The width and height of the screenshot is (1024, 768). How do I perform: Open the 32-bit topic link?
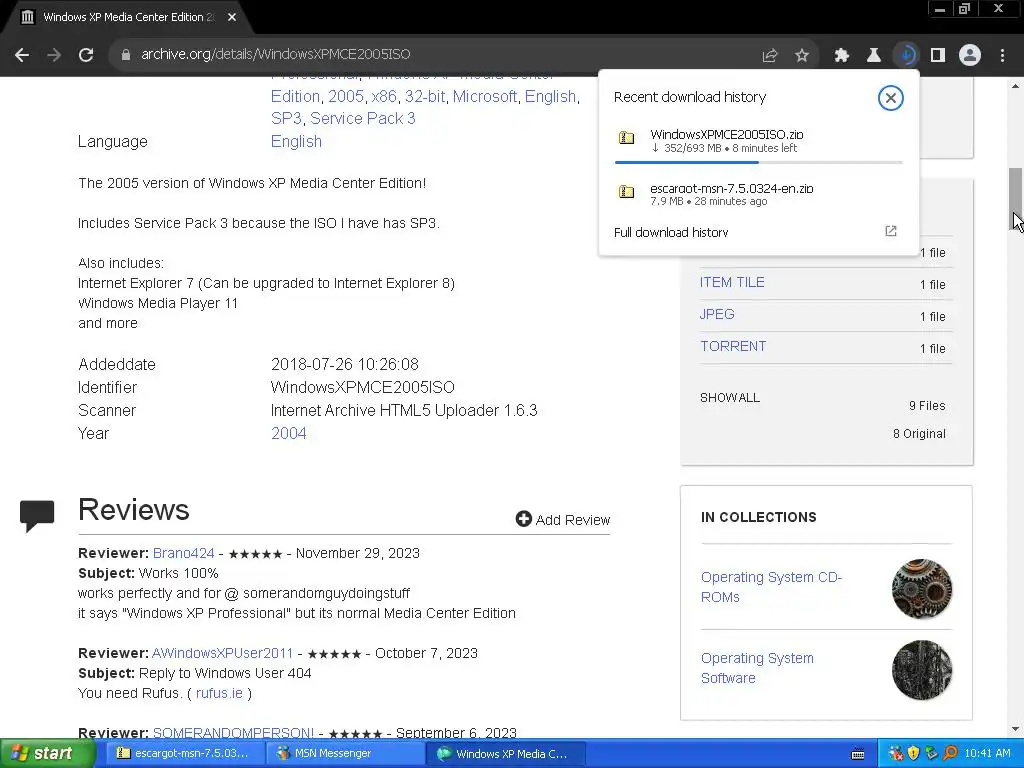424,97
